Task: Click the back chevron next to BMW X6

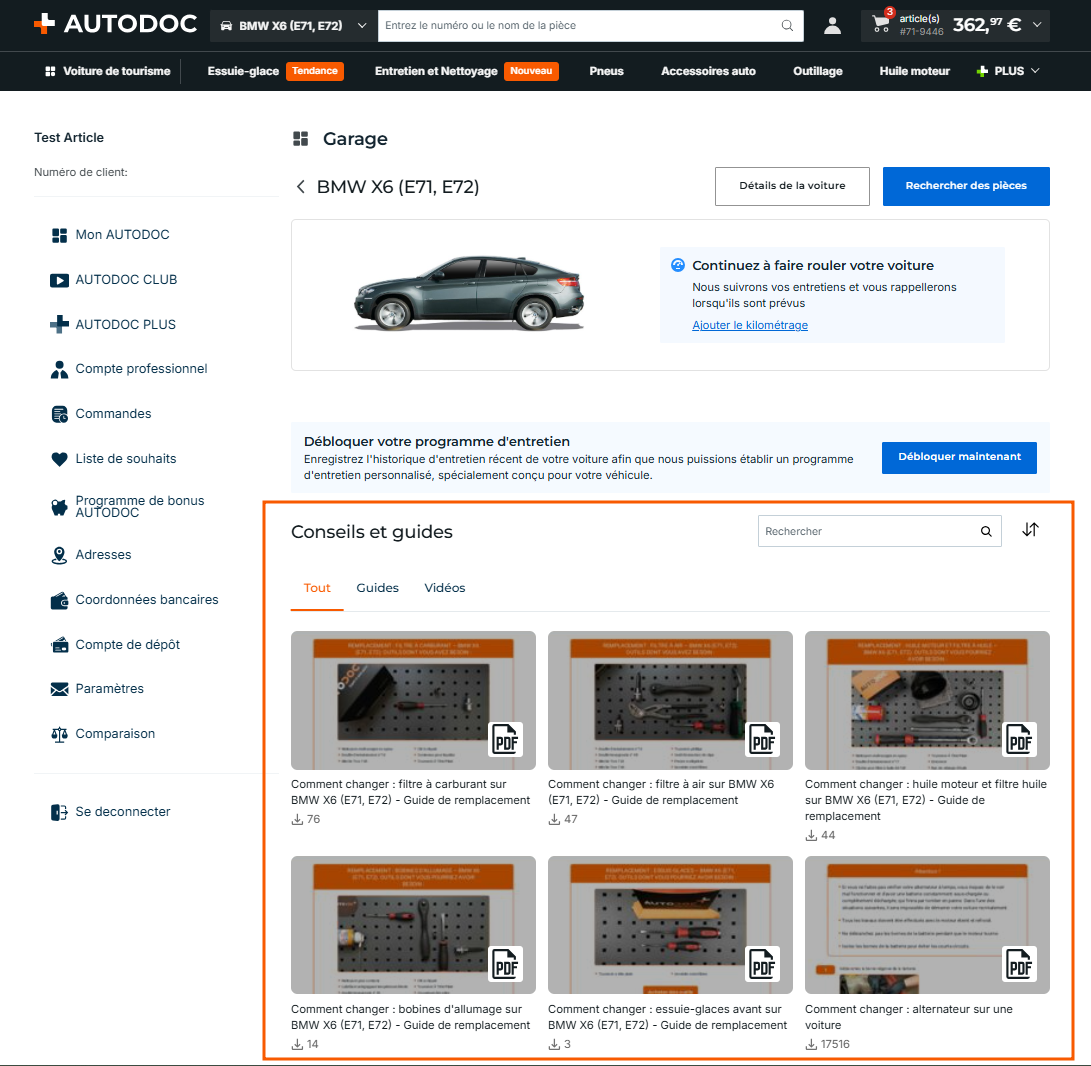Action: point(301,186)
